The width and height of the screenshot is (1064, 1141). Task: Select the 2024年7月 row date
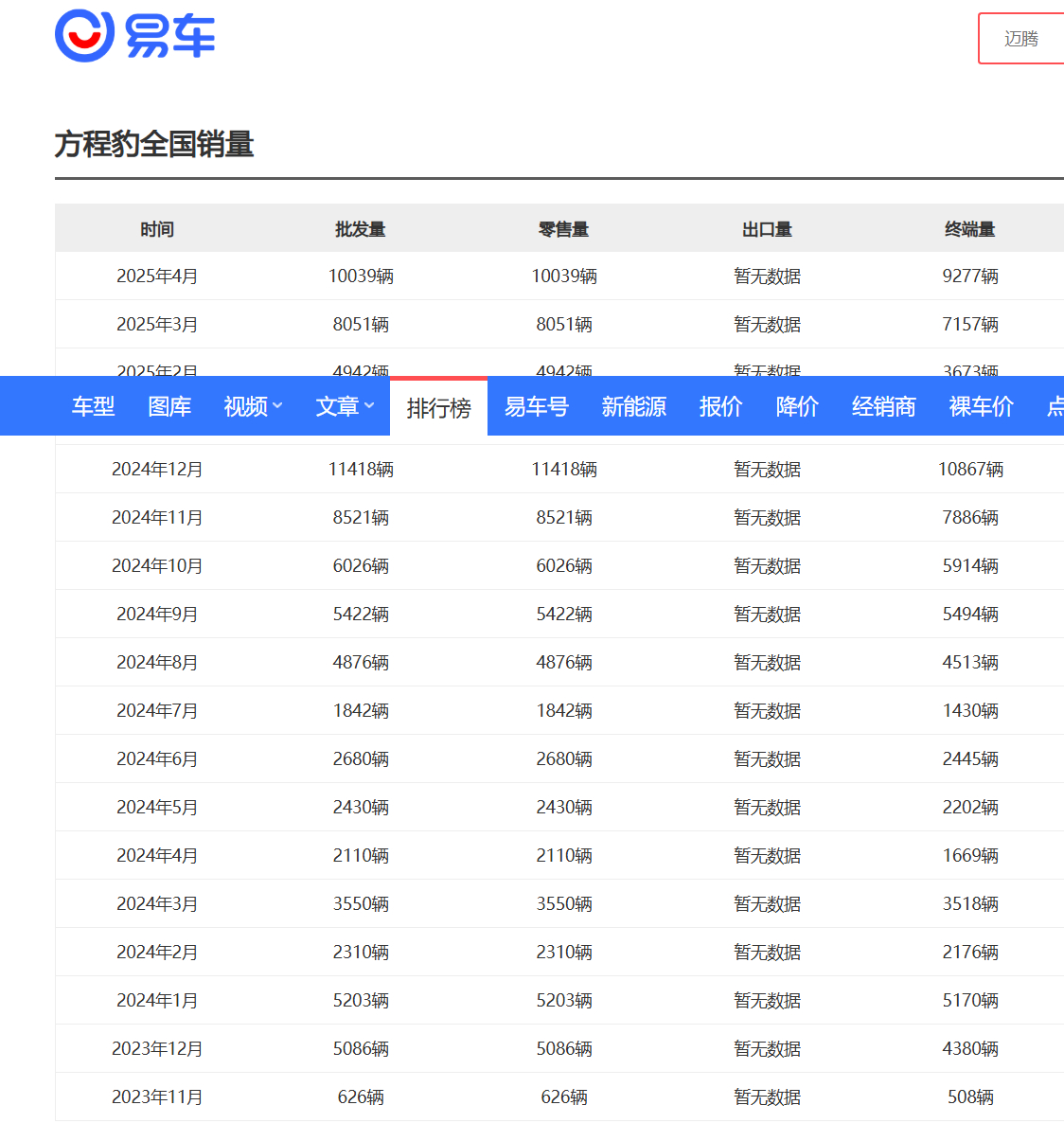pyautogui.click(x=157, y=710)
